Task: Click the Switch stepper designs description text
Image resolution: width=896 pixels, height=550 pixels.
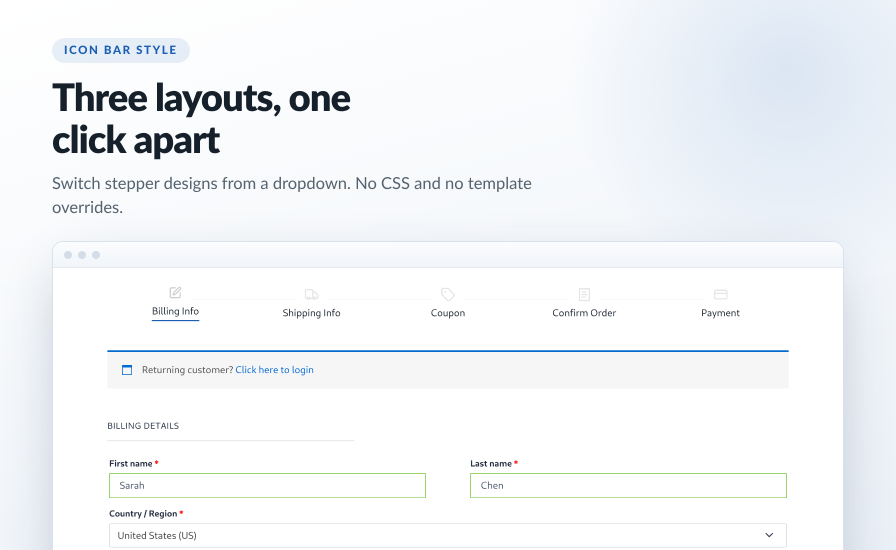Action: [292, 195]
